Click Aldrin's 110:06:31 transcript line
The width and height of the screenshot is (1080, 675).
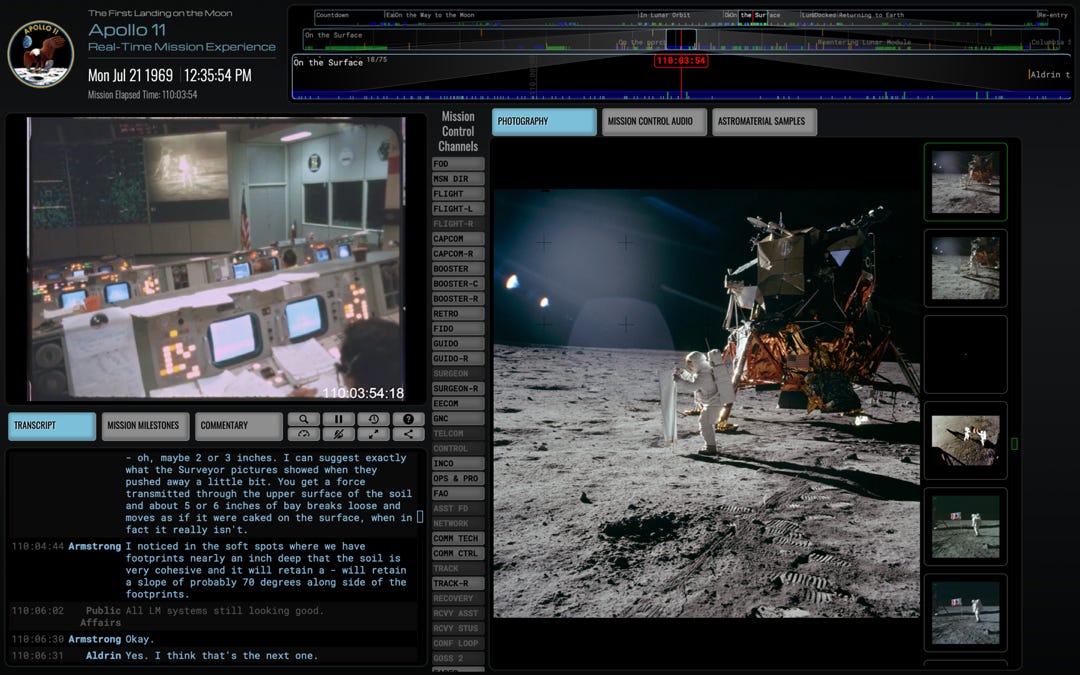click(x=212, y=656)
